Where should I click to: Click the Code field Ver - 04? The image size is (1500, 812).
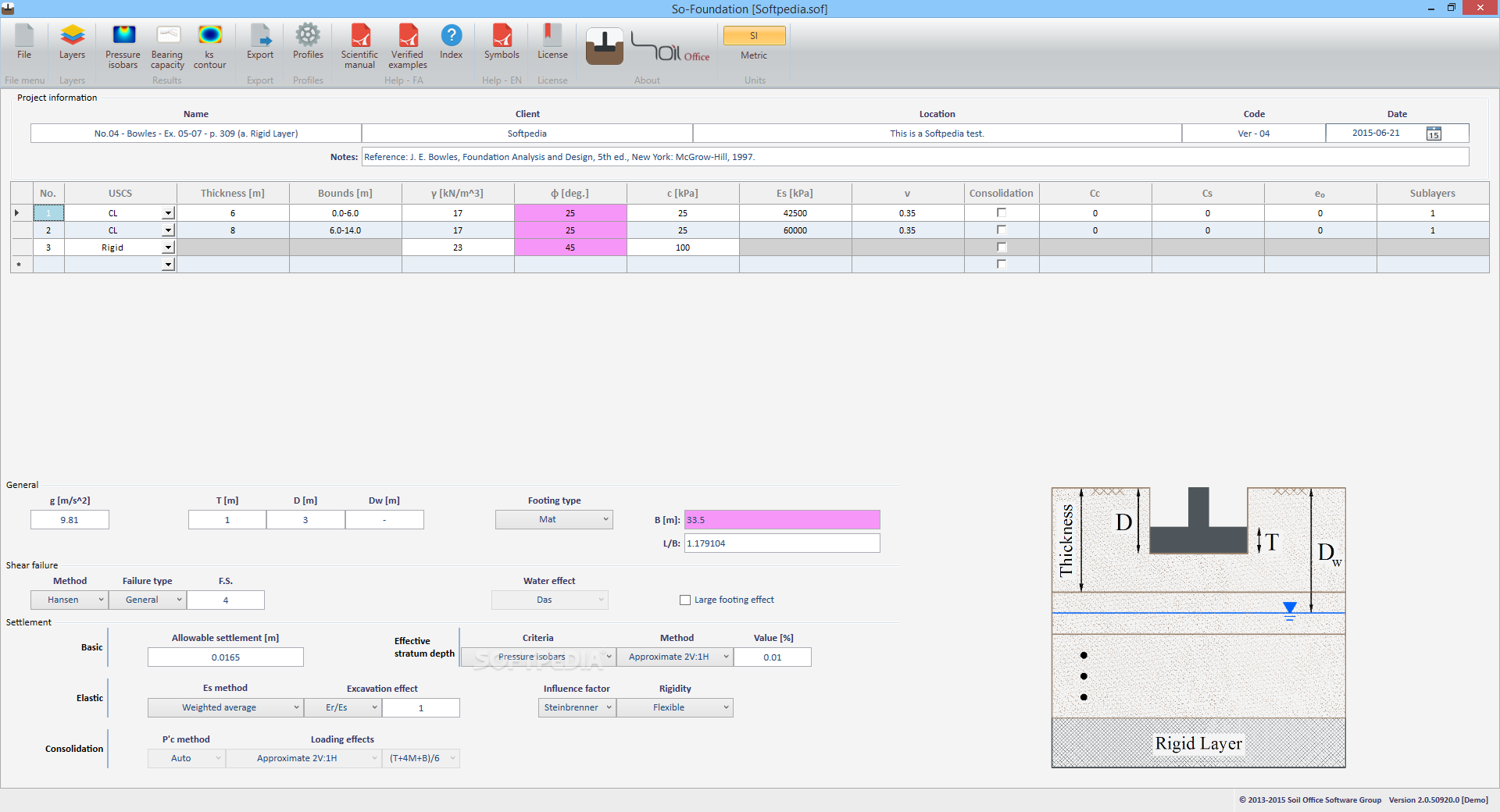[1253, 134]
